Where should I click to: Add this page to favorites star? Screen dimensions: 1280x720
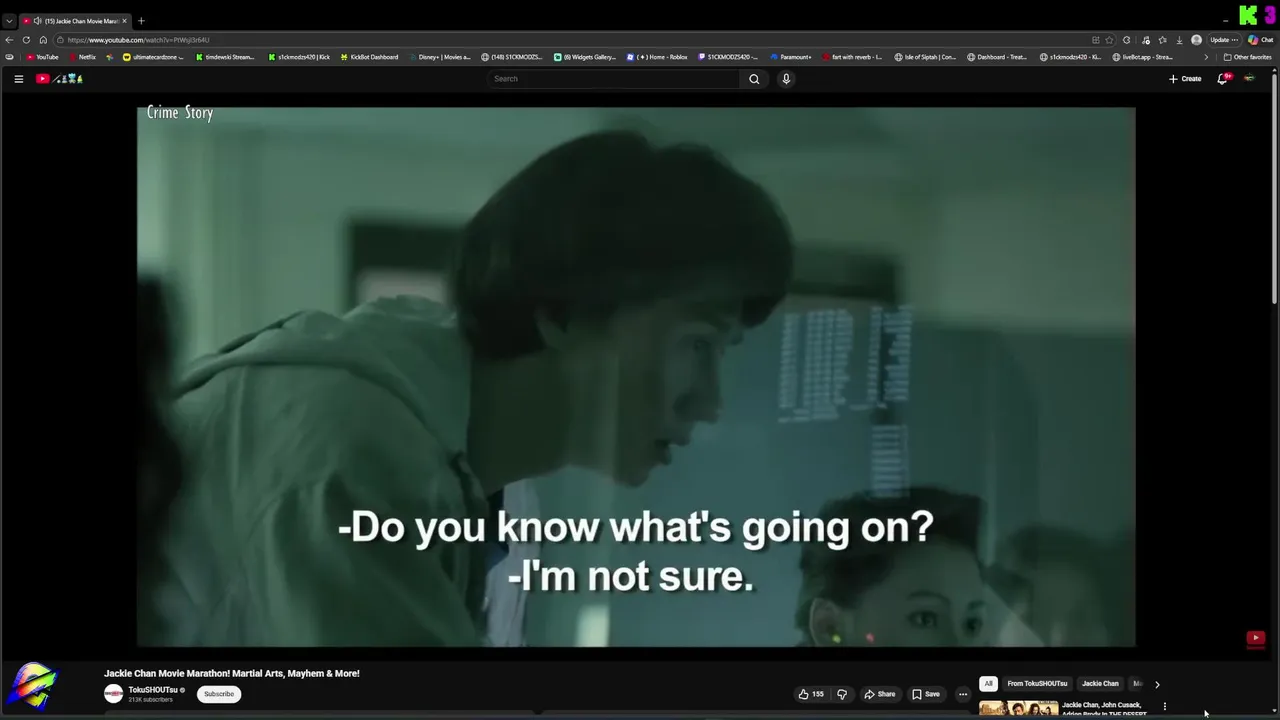pos(1109,40)
